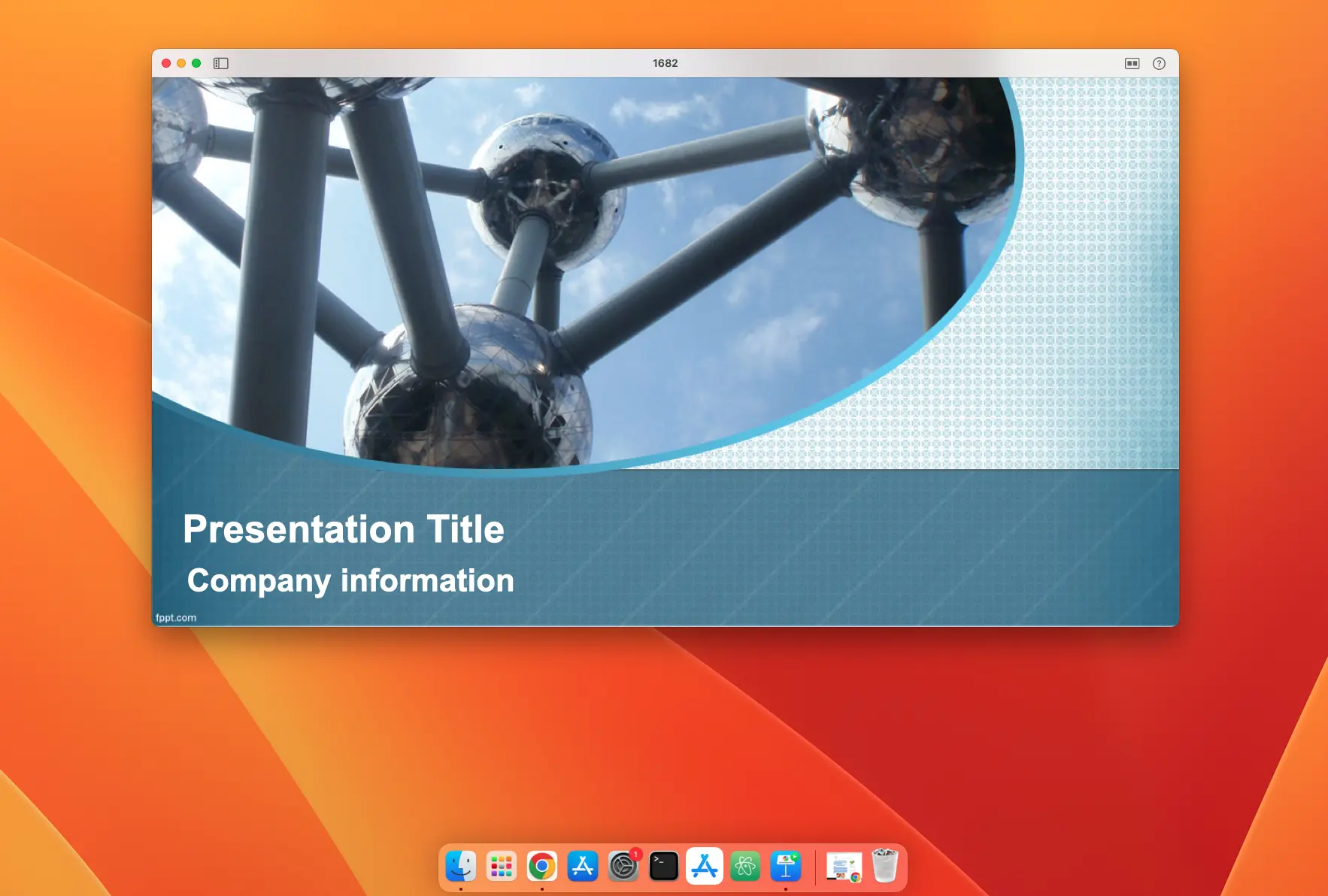Launch Google Chrome from the dock
Viewport: 1328px width, 896px height.
click(542, 866)
